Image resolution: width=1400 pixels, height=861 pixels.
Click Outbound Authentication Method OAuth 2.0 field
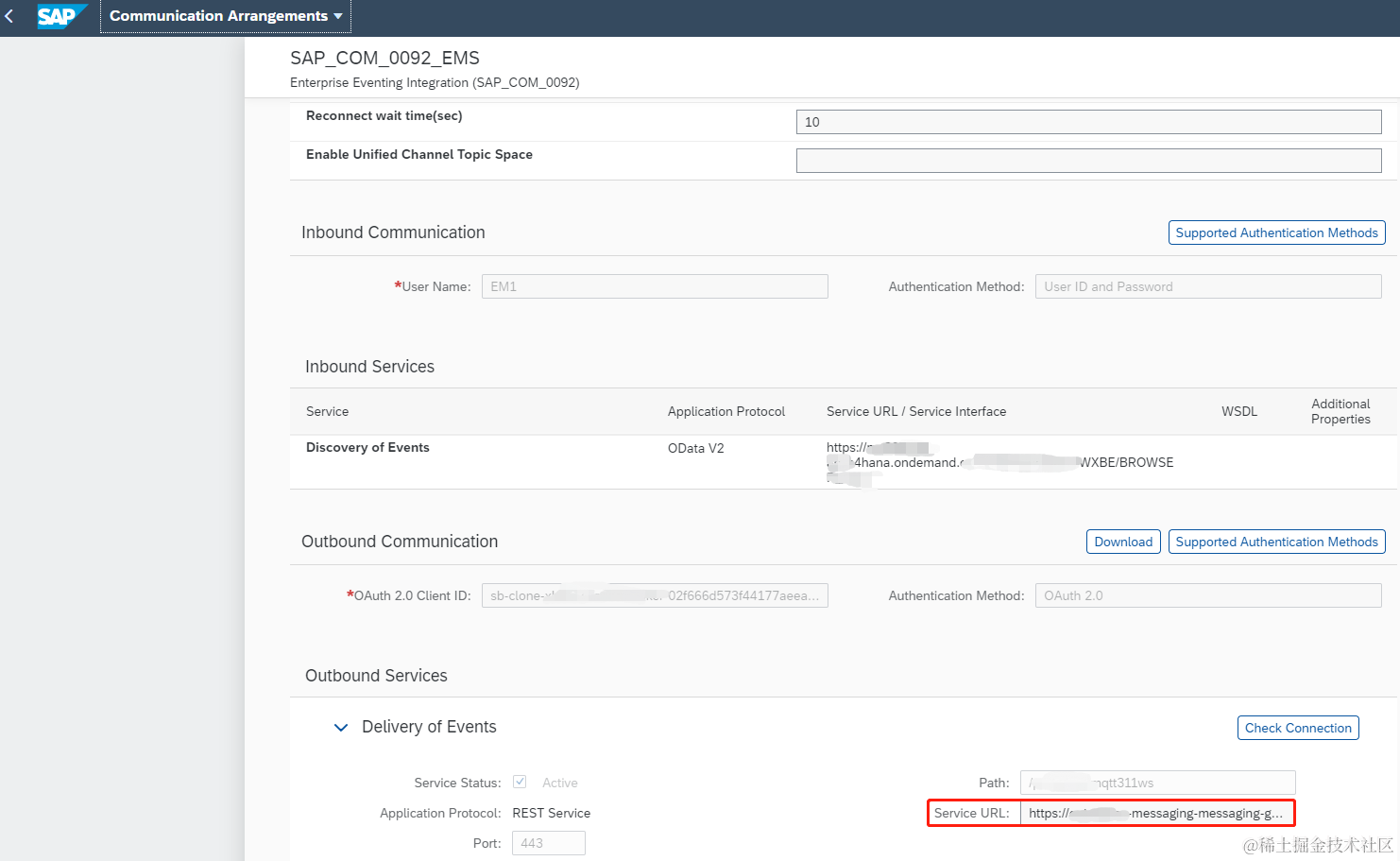[x=1208, y=595]
